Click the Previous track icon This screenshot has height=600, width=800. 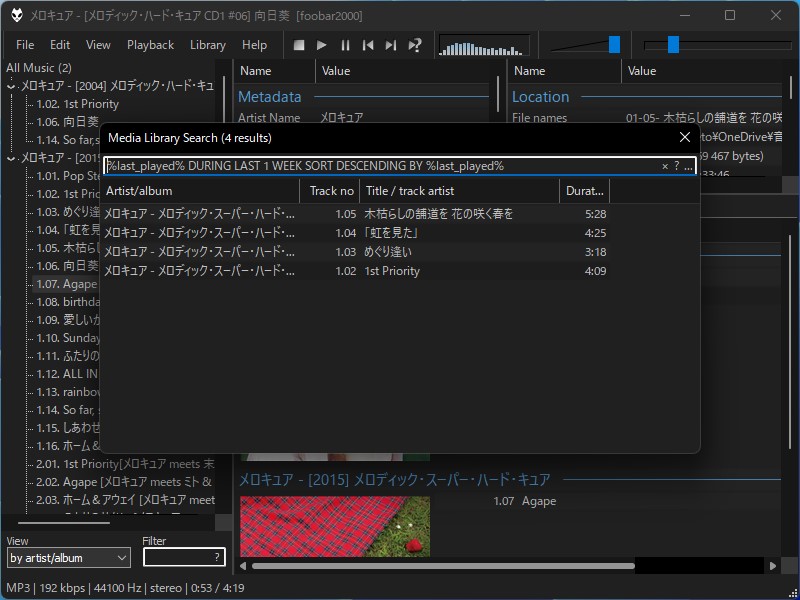(368, 45)
